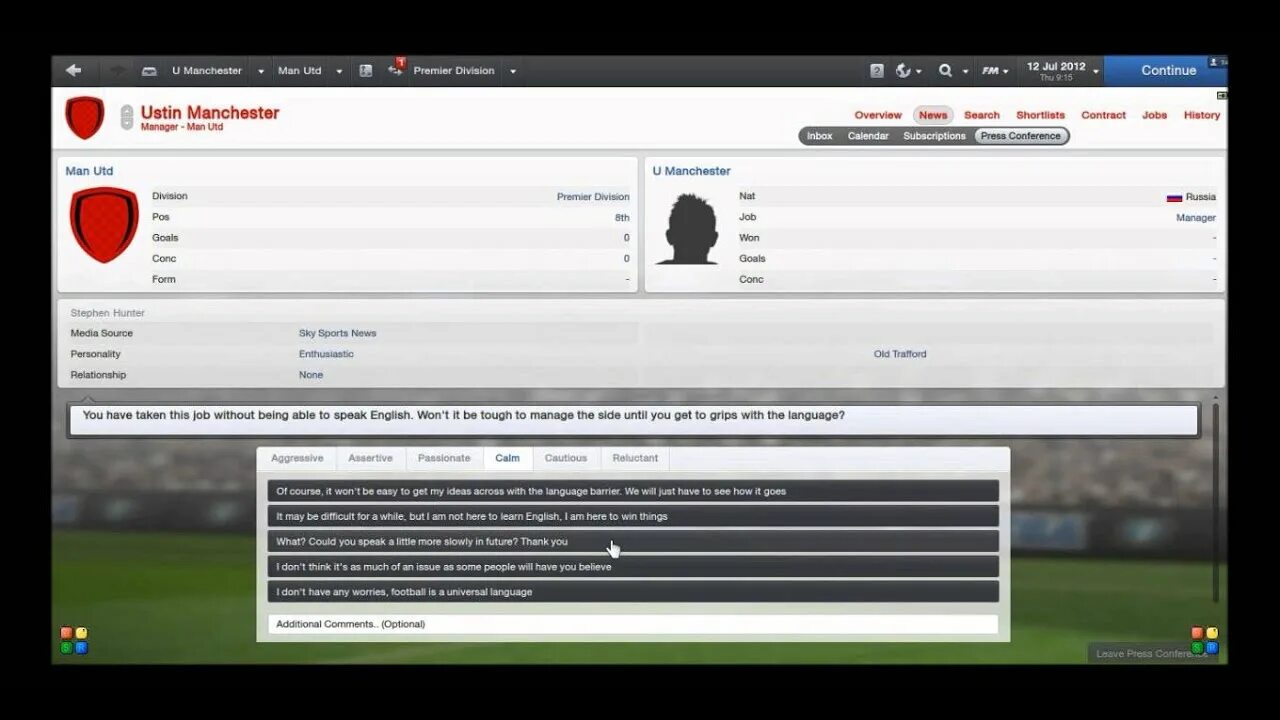1280x720 pixels.
Task: Click the Man Utd badge beside manager name
Action: [85, 117]
